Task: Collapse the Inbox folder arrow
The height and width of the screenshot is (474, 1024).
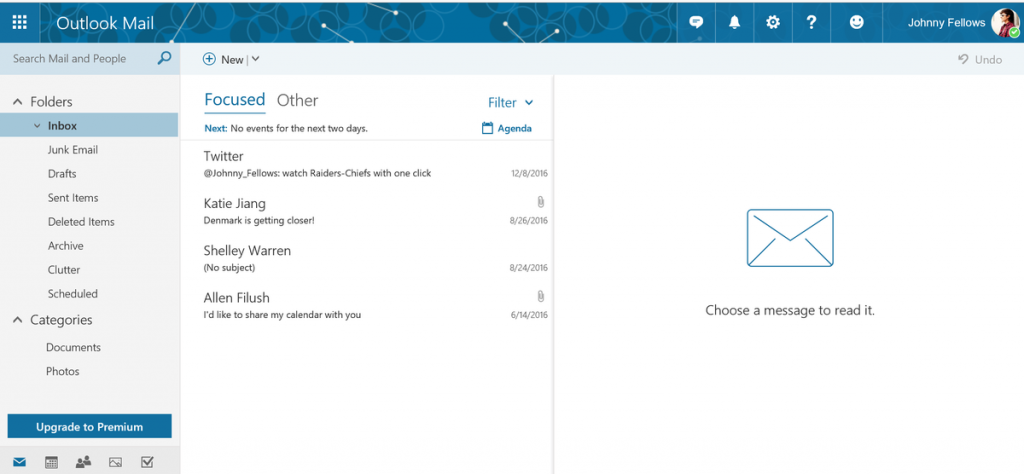Action: click(x=37, y=126)
